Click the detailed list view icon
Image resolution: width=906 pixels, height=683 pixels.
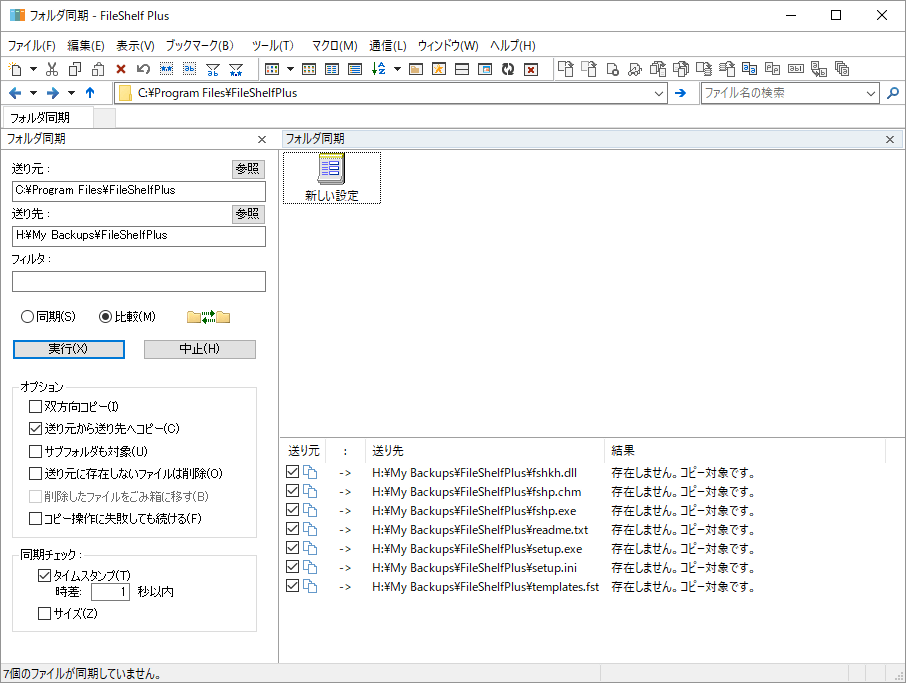click(355, 69)
